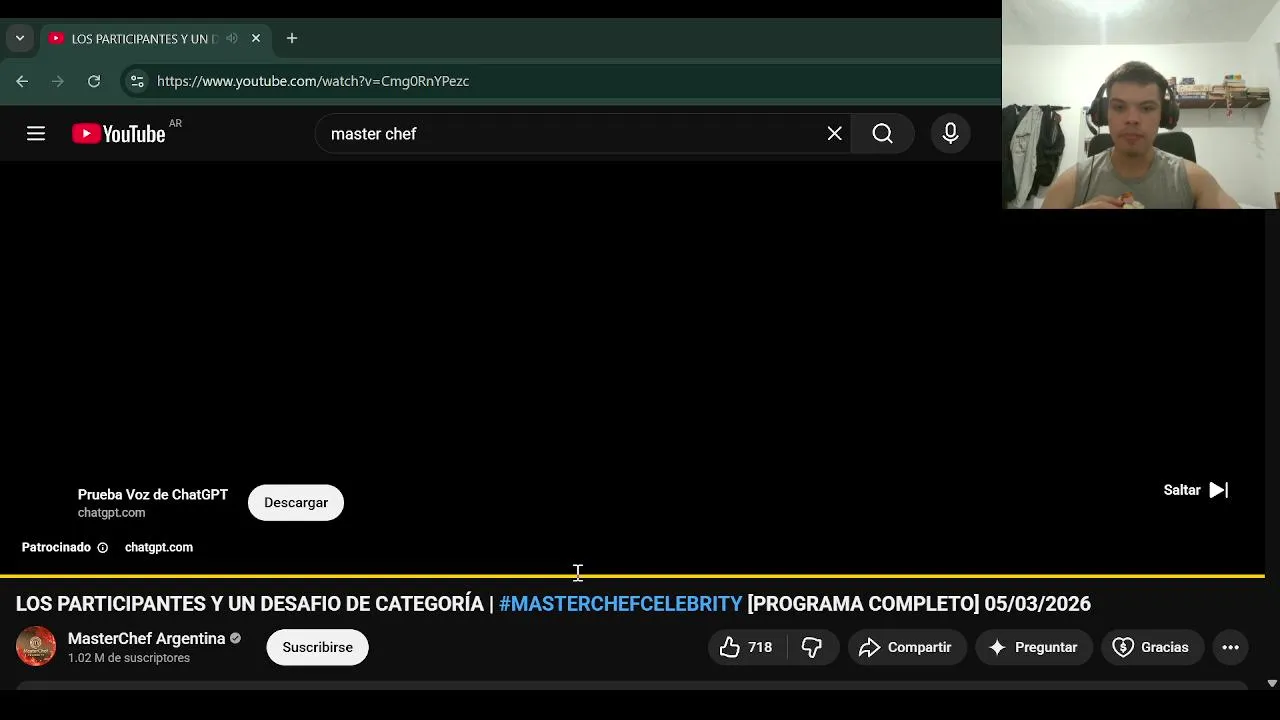Screen dimensions: 1280x720
Task: Click the 1.02 M de suscriptores text
Action: 129,658
